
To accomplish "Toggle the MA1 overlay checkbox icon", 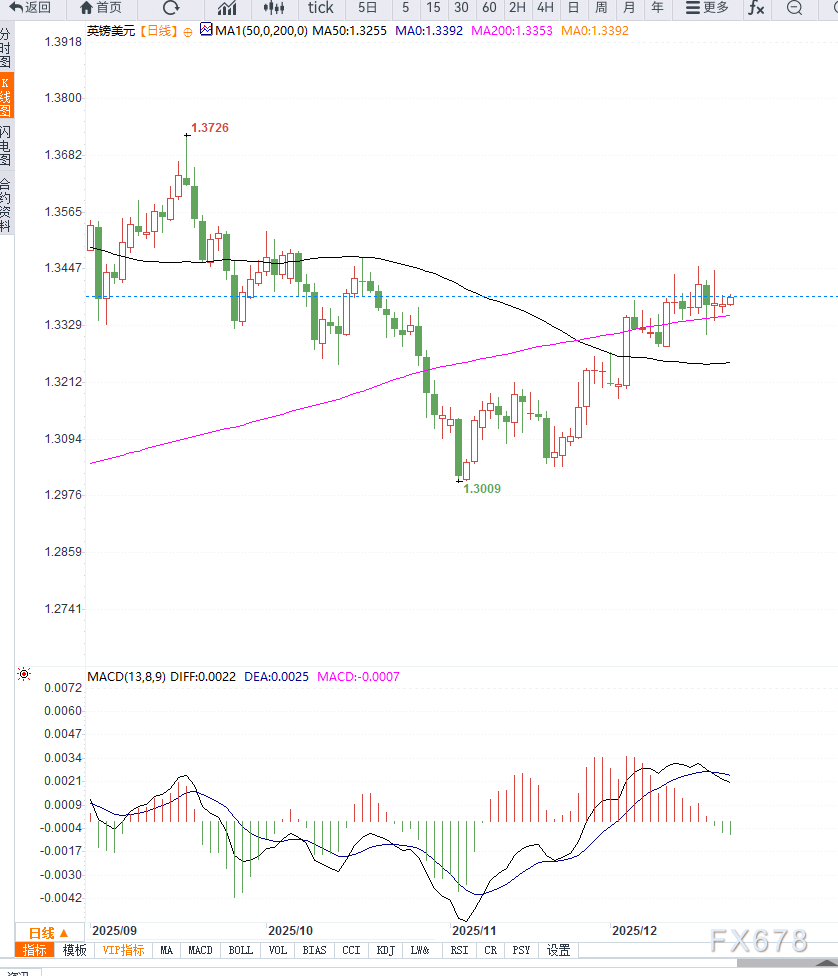I will 208,31.
